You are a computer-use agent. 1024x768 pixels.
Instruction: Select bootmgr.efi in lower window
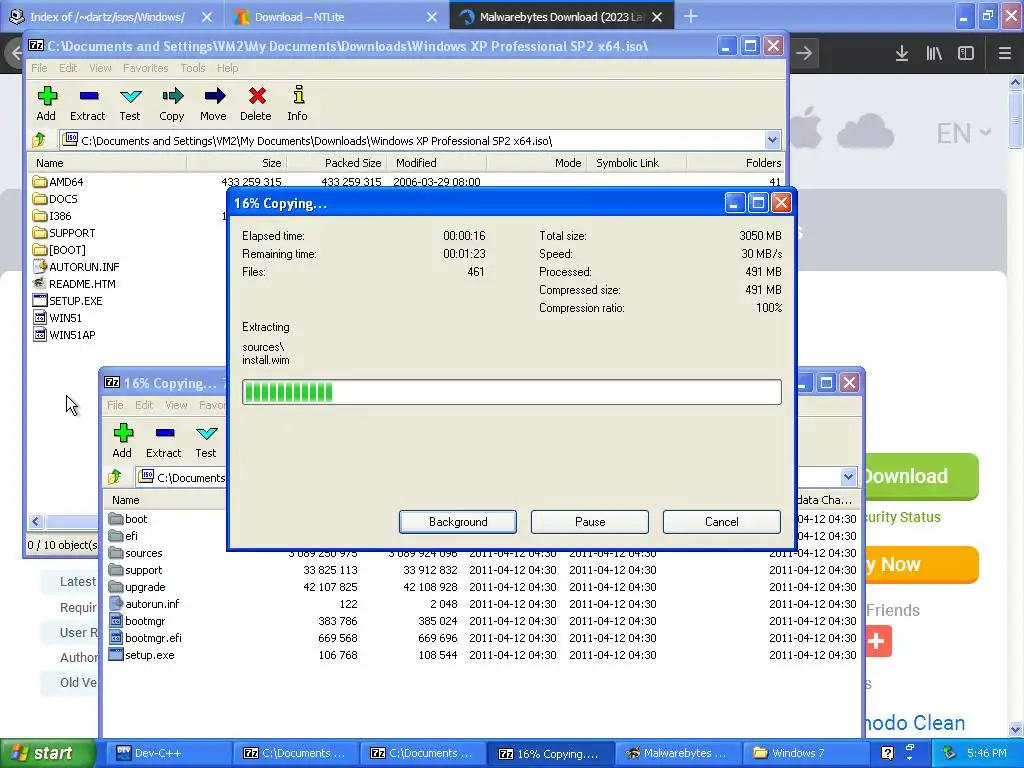(145, 637)
